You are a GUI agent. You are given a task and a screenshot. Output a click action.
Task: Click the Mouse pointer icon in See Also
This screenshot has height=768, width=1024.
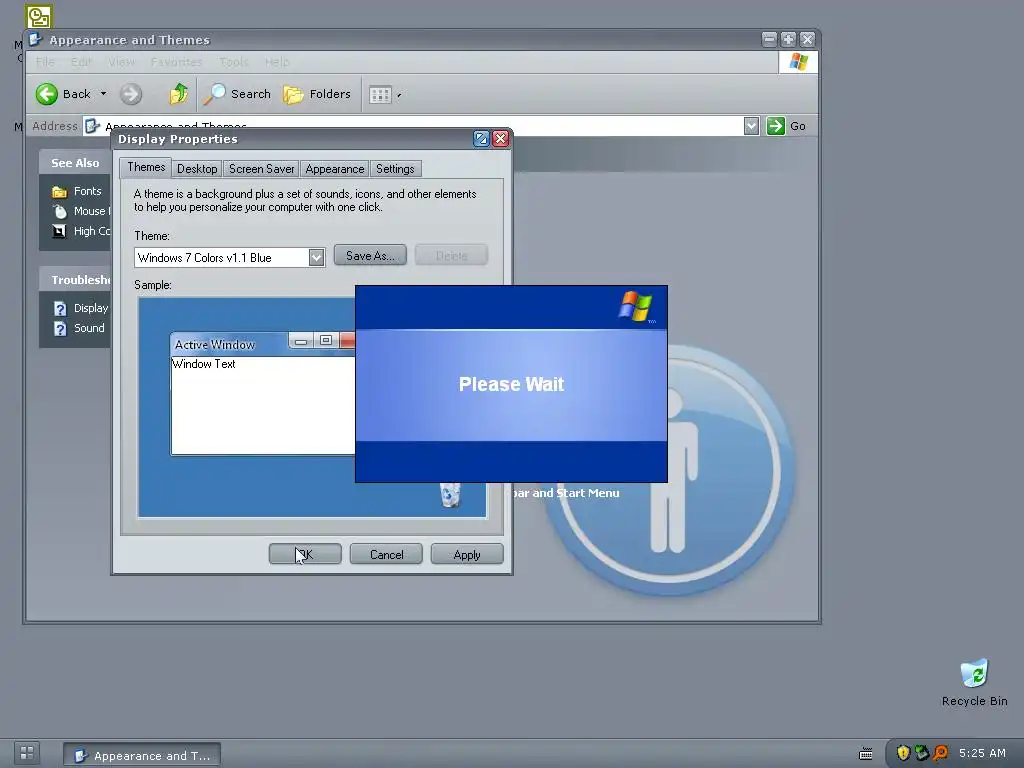click(x=59, y=211)
